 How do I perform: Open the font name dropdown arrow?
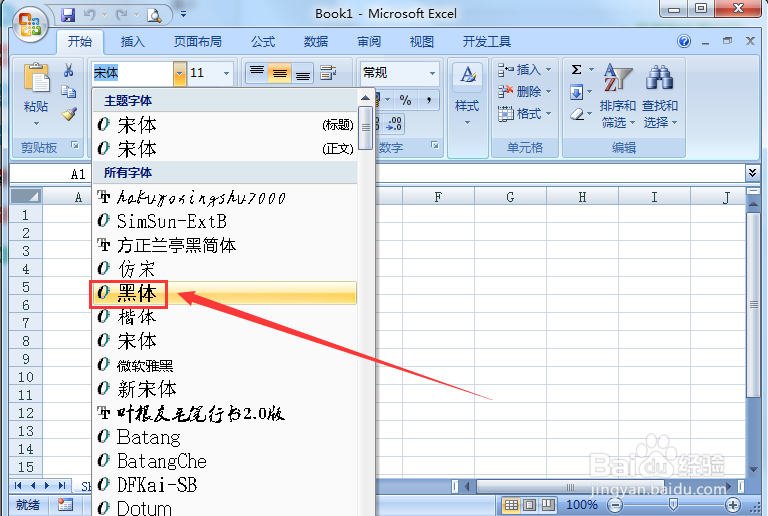coord(179,73)
